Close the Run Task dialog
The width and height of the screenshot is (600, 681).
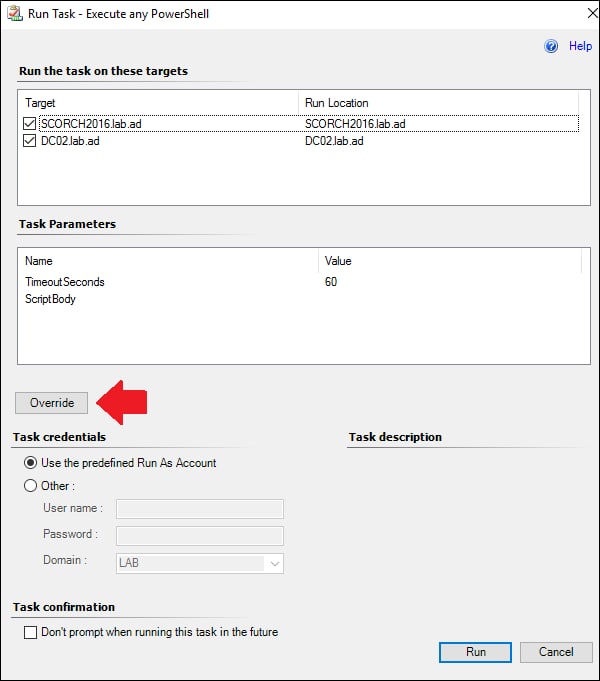592,13
